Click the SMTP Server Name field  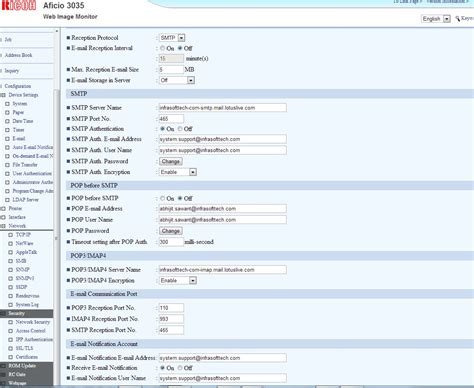(x=222, y=108)
